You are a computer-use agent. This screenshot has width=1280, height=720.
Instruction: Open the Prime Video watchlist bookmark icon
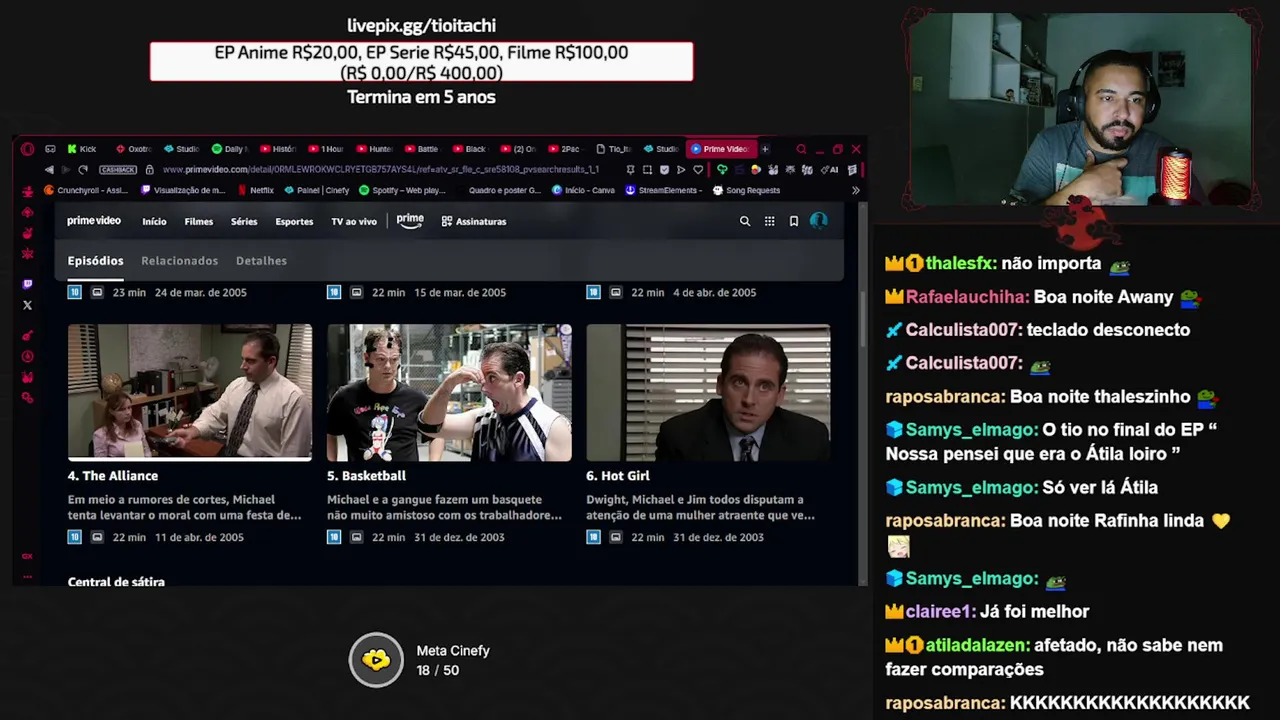[x=794, y=221]
